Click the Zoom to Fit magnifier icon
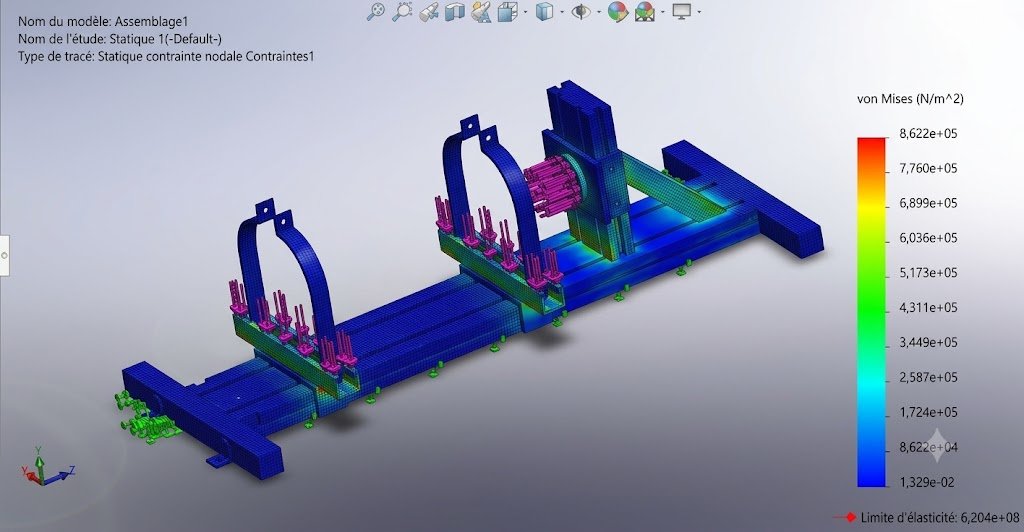 coord(375,11)
